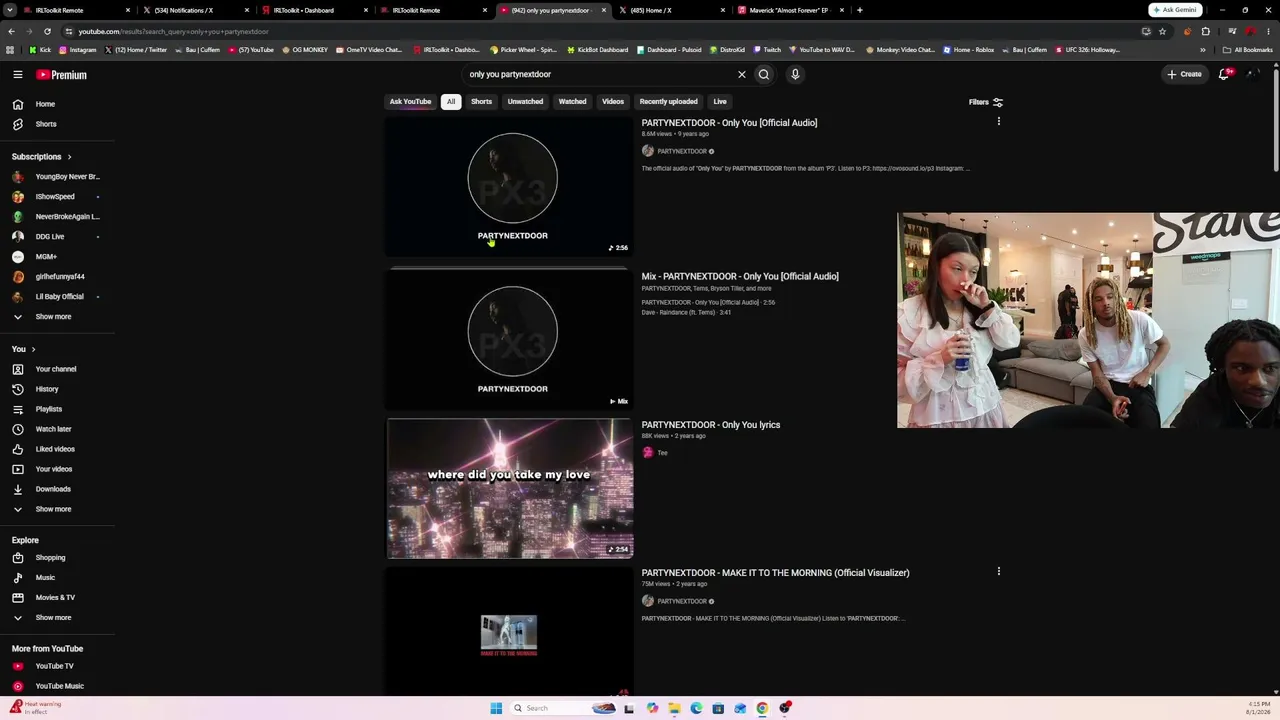1280x720 pixels.
Task: Select the All filter chip
Action: [x=451, y=101]
